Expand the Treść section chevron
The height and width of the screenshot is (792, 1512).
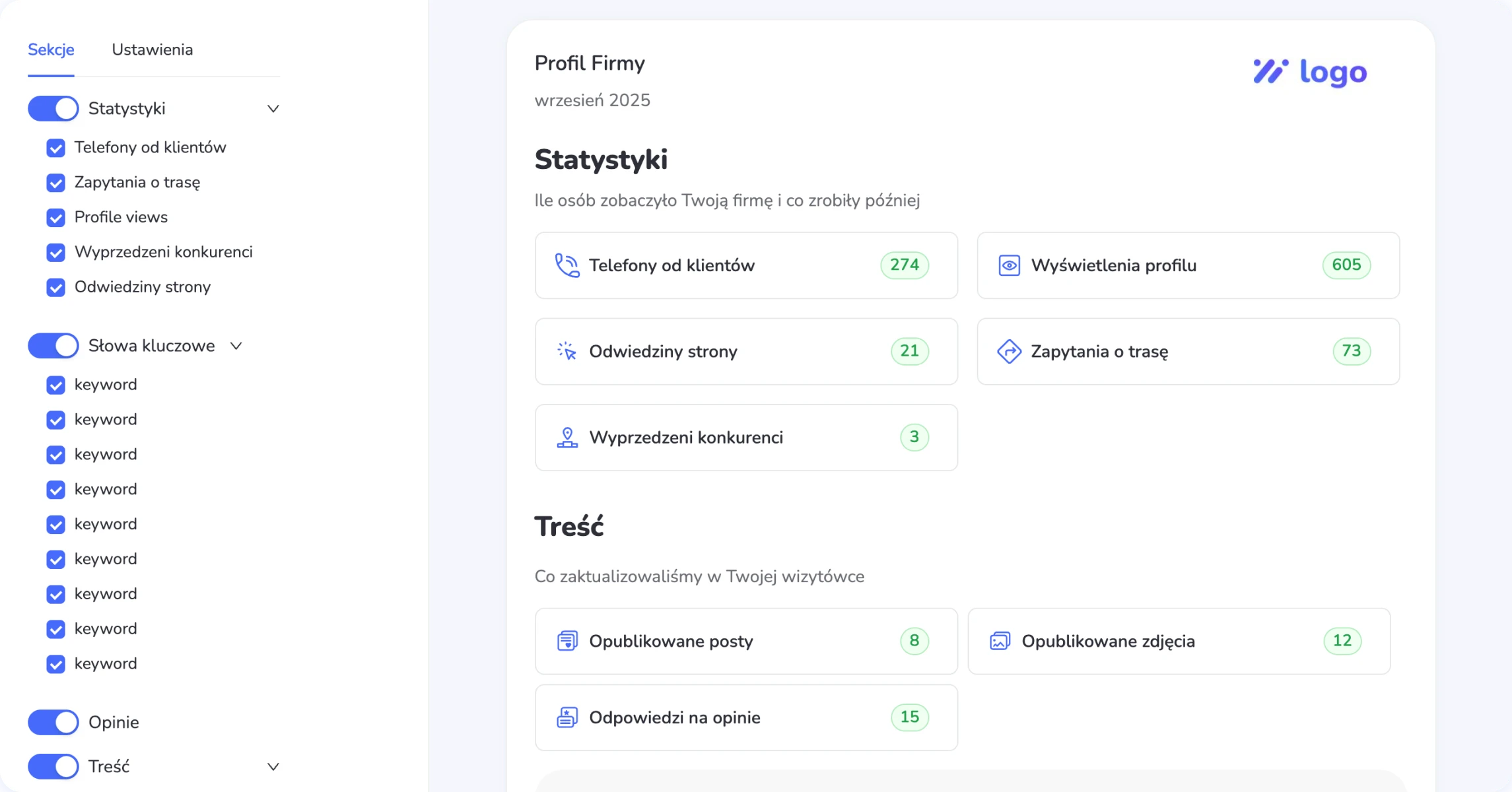coord(273,767)
